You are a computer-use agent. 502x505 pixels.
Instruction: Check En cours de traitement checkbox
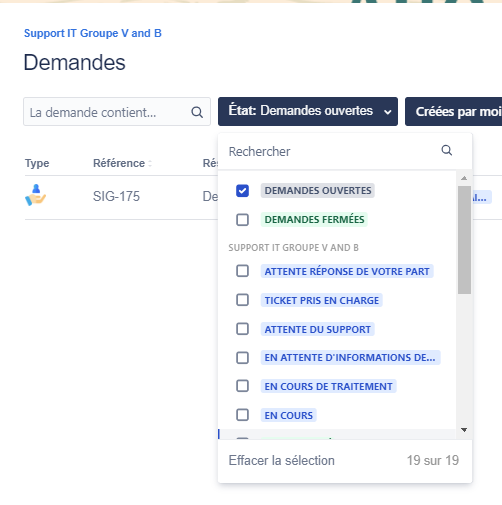[242, 386]
